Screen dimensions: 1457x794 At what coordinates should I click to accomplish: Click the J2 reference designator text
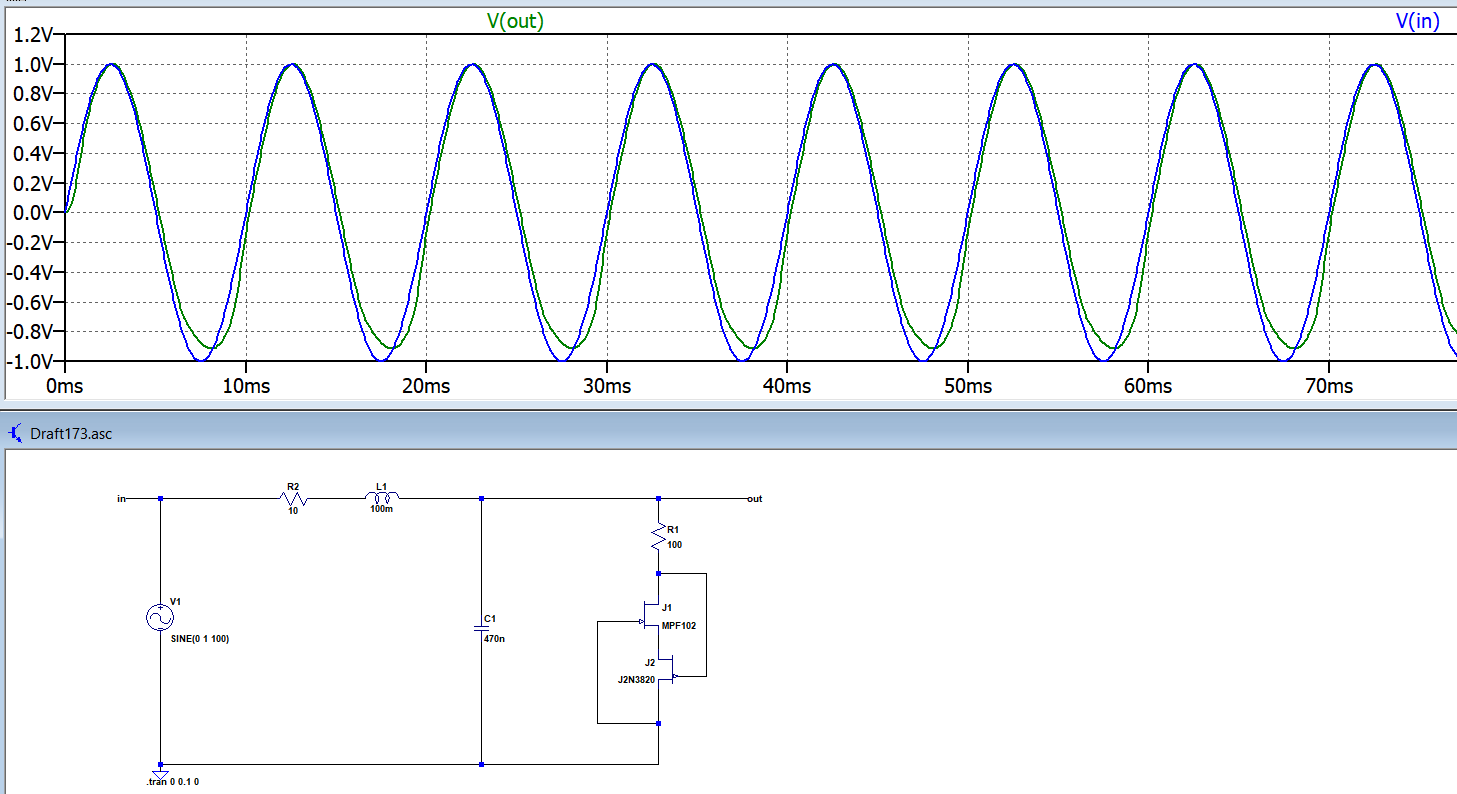(650, 662)
